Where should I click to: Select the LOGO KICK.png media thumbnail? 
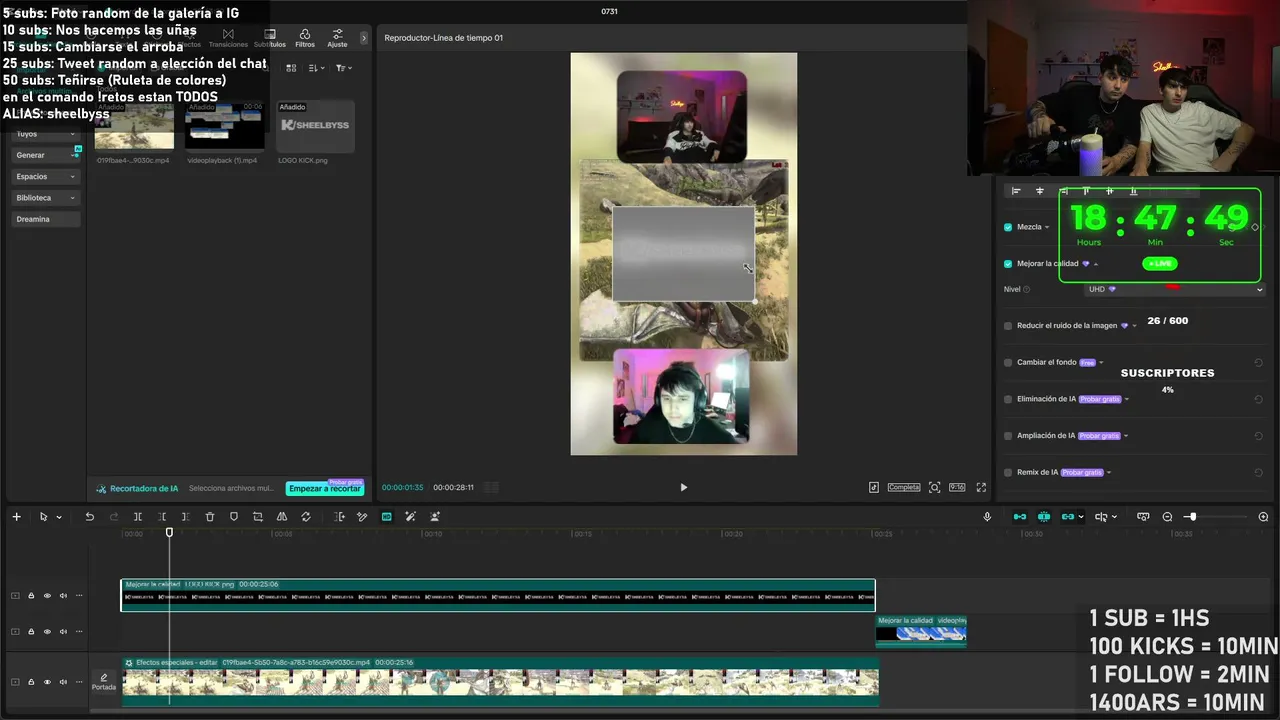point(315,125)
